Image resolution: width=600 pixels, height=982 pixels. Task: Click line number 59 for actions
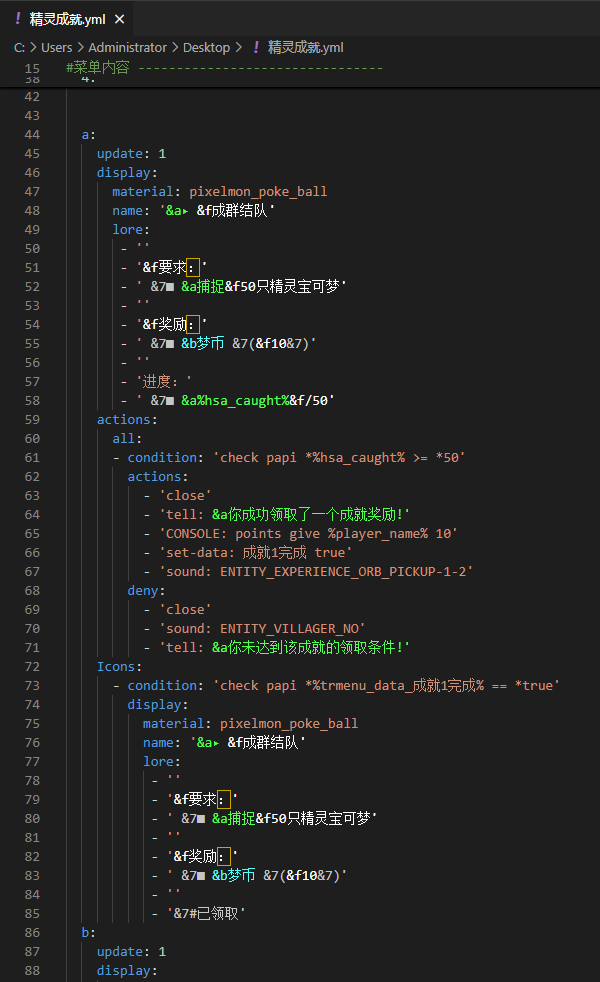click(x=31, y=420)
